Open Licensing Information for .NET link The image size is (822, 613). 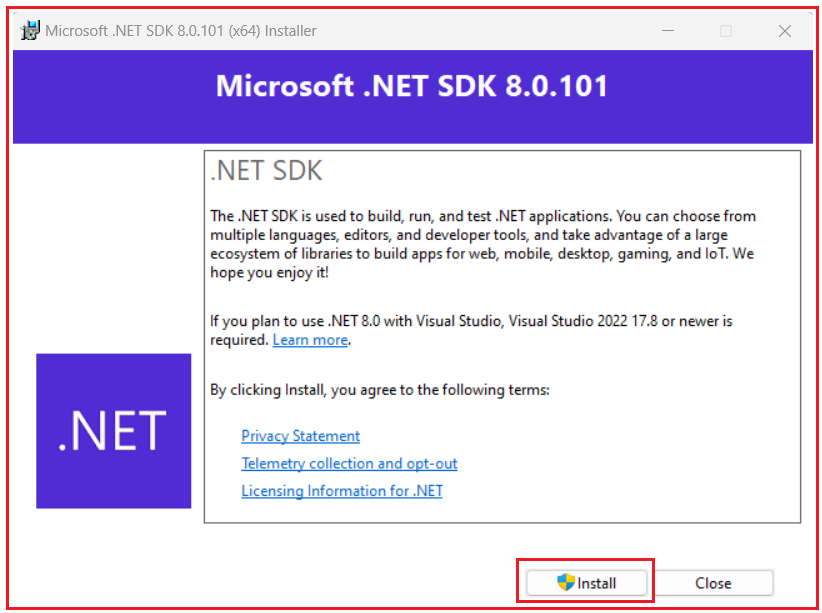click(x=342, y=491)
